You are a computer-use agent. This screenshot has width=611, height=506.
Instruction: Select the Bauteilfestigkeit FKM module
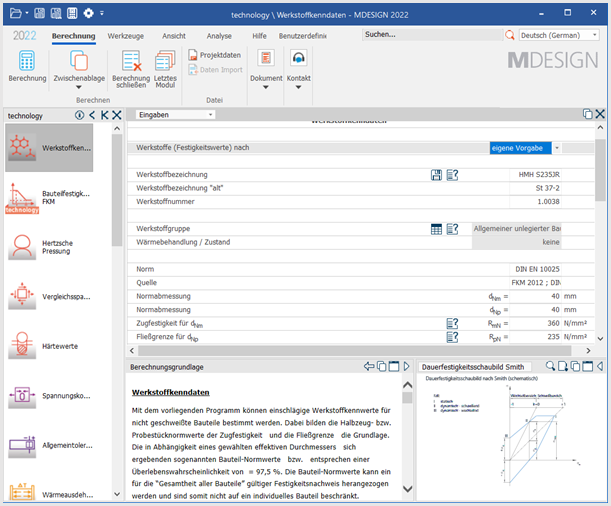[x=49, y=197]
